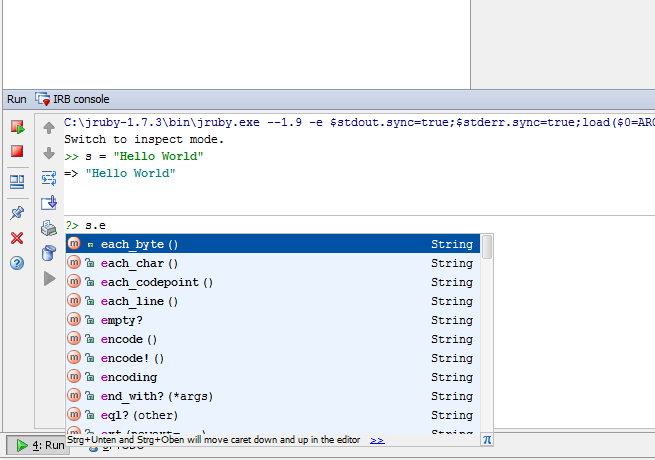Click the completion popup vertical scrollbar
The image size is (655, 460).
(487, 248)
